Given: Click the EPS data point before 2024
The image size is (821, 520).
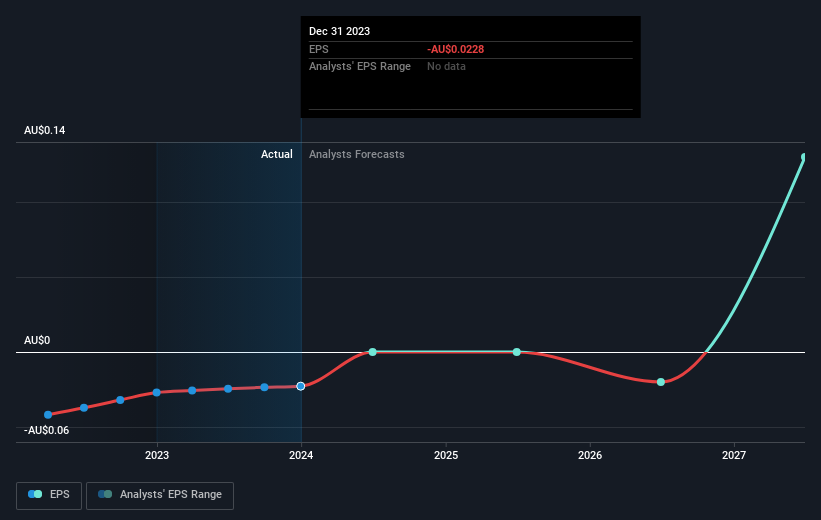Looking at the screenshot, I should (x=264, y=388).
